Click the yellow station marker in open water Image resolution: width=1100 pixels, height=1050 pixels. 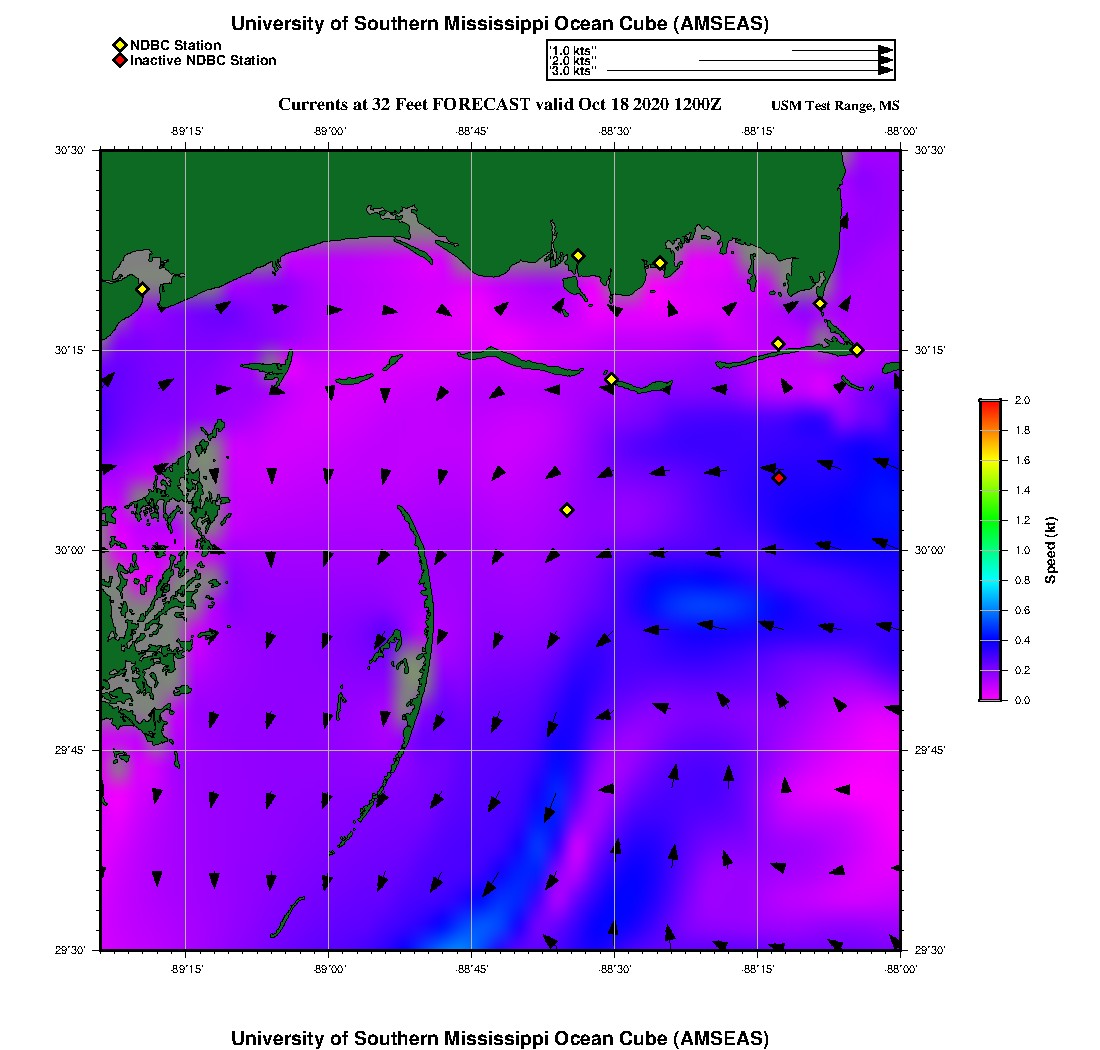pyautogui.click(x=567, y=510)
